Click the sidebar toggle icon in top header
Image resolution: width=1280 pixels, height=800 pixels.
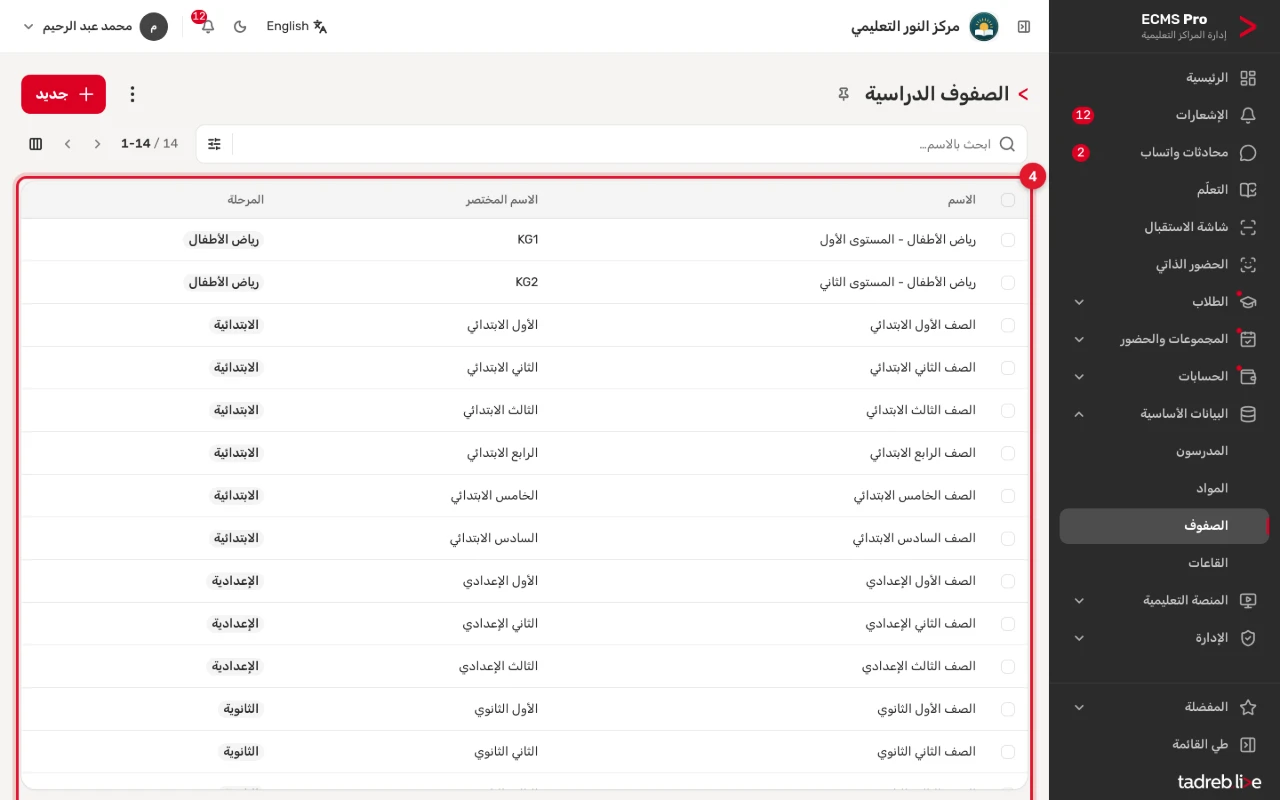(1024, 27)
